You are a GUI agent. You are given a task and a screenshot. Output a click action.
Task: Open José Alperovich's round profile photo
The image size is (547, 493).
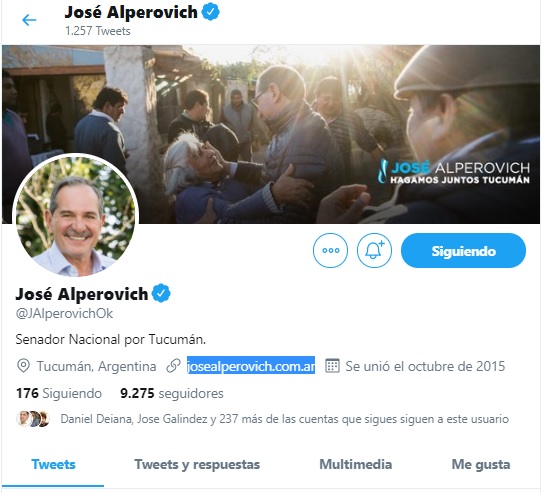(75, 215)
